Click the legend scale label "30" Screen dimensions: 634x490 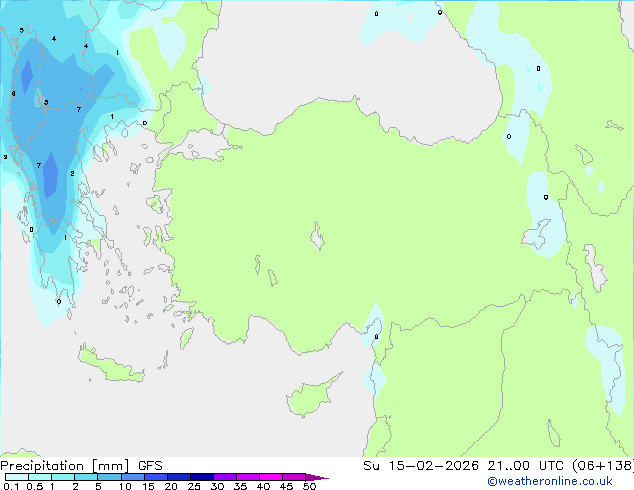point(217,486)
